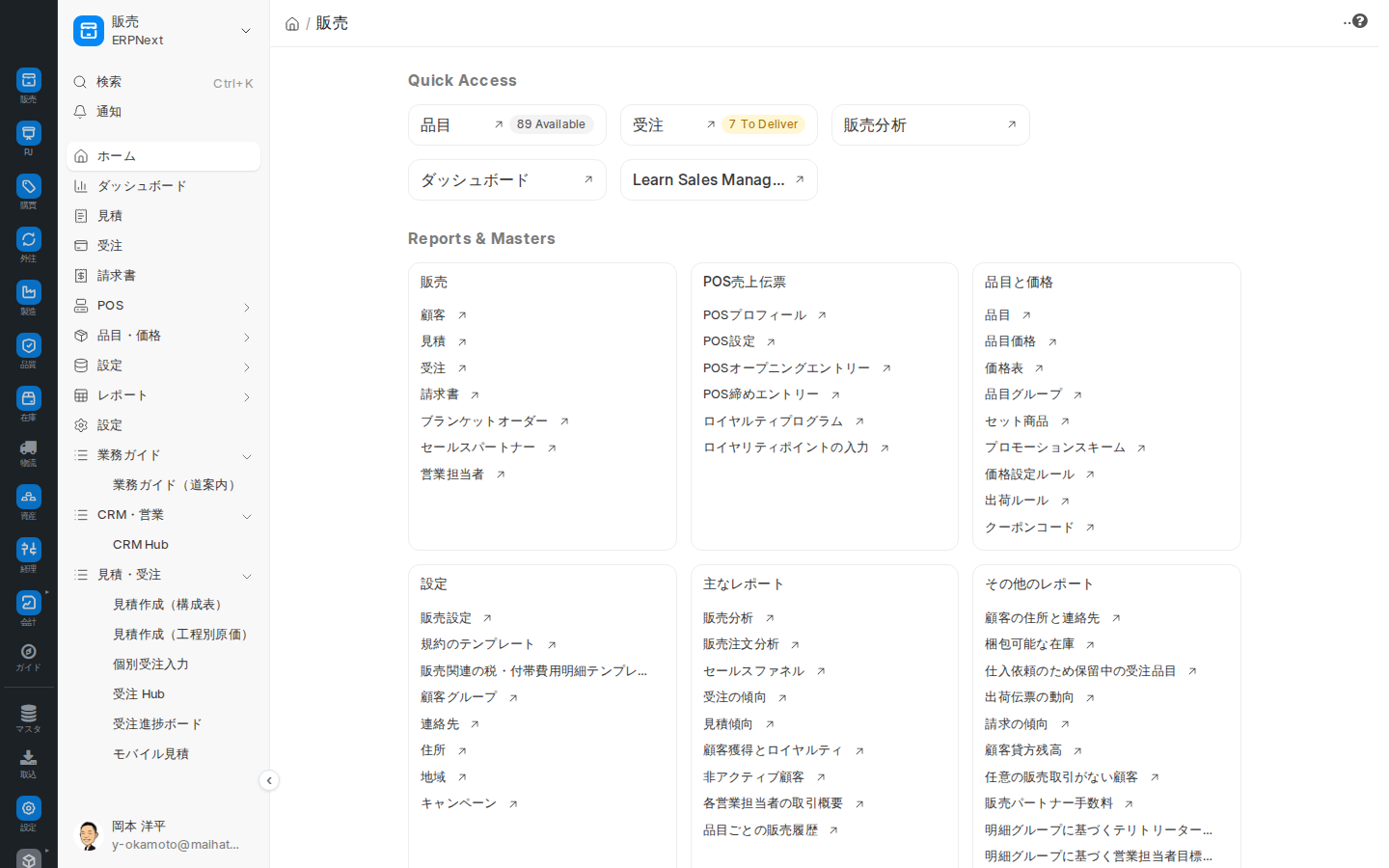
Task: Click the arrow icon beside 品目価格
Action: [1052, 342]
